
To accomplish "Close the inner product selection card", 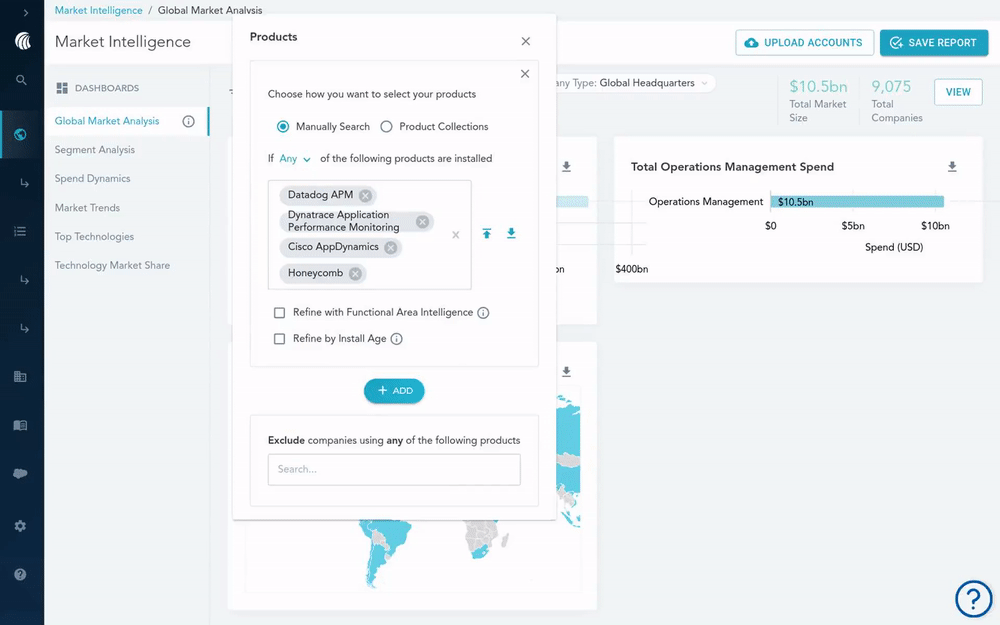I will pos(525,74).
